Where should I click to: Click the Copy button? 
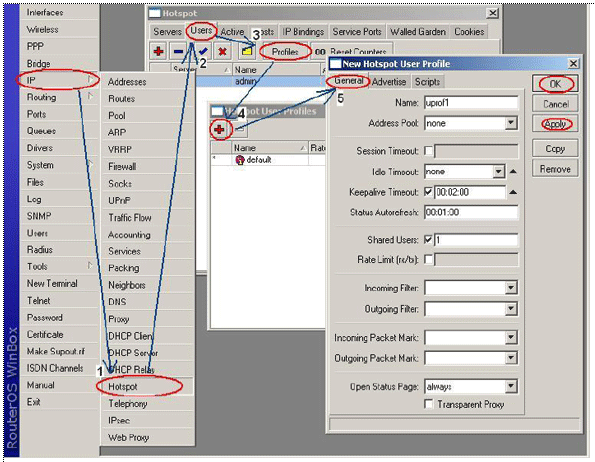(x=555, y=149)
